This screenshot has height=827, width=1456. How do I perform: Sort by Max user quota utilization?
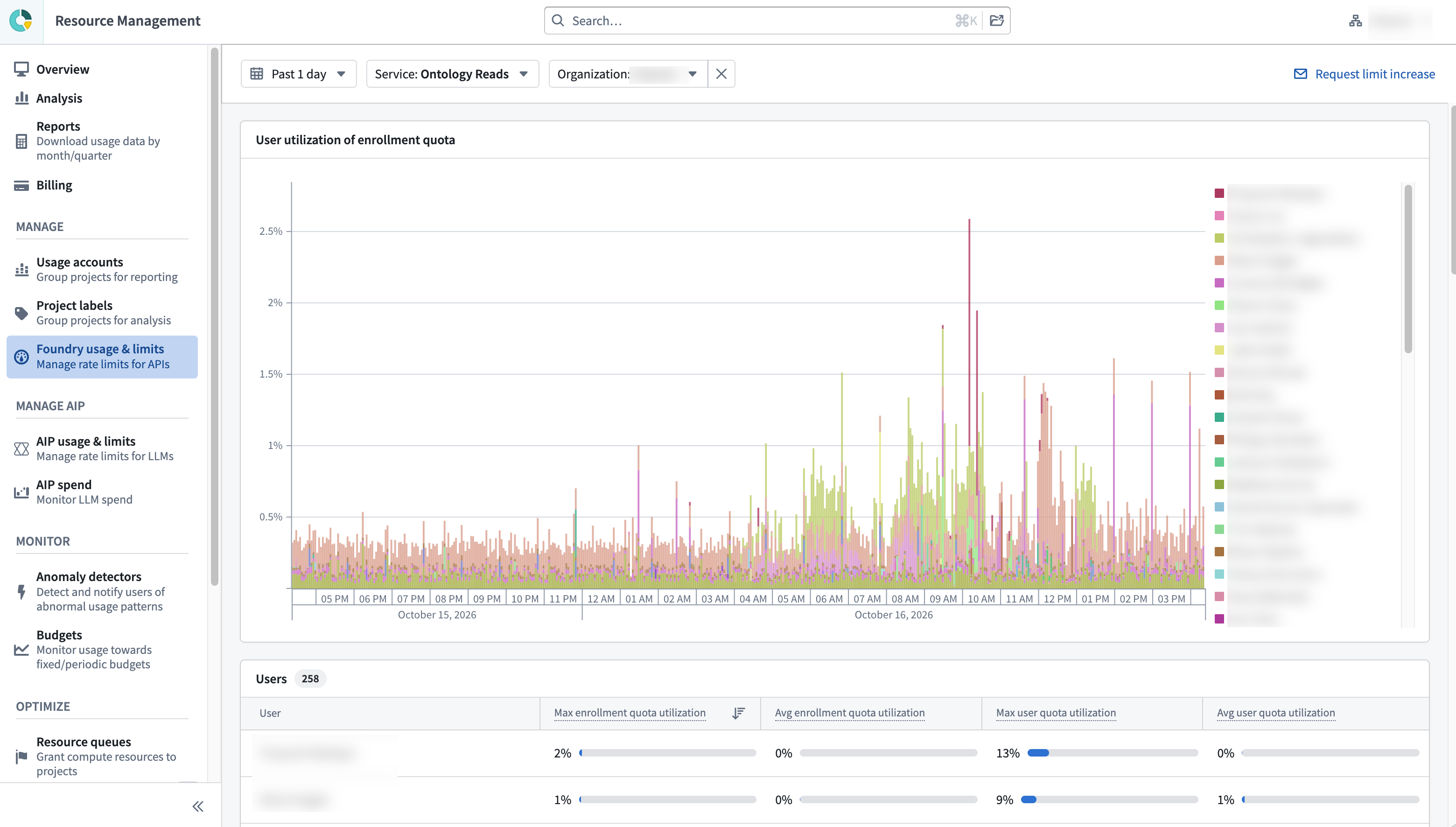pos(1056,713)
